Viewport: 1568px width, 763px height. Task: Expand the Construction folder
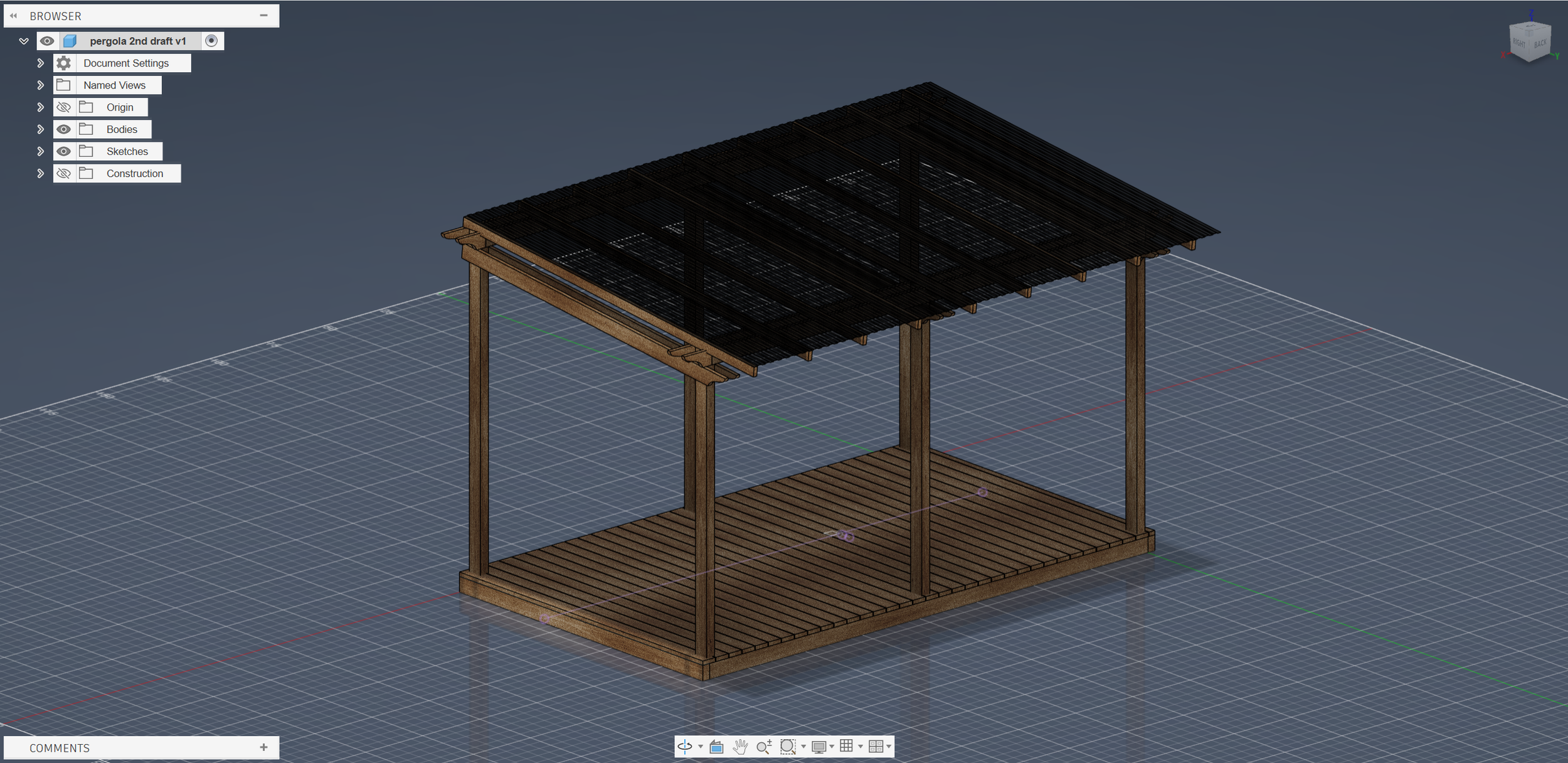pyautogui.click(x=40, y=173)
